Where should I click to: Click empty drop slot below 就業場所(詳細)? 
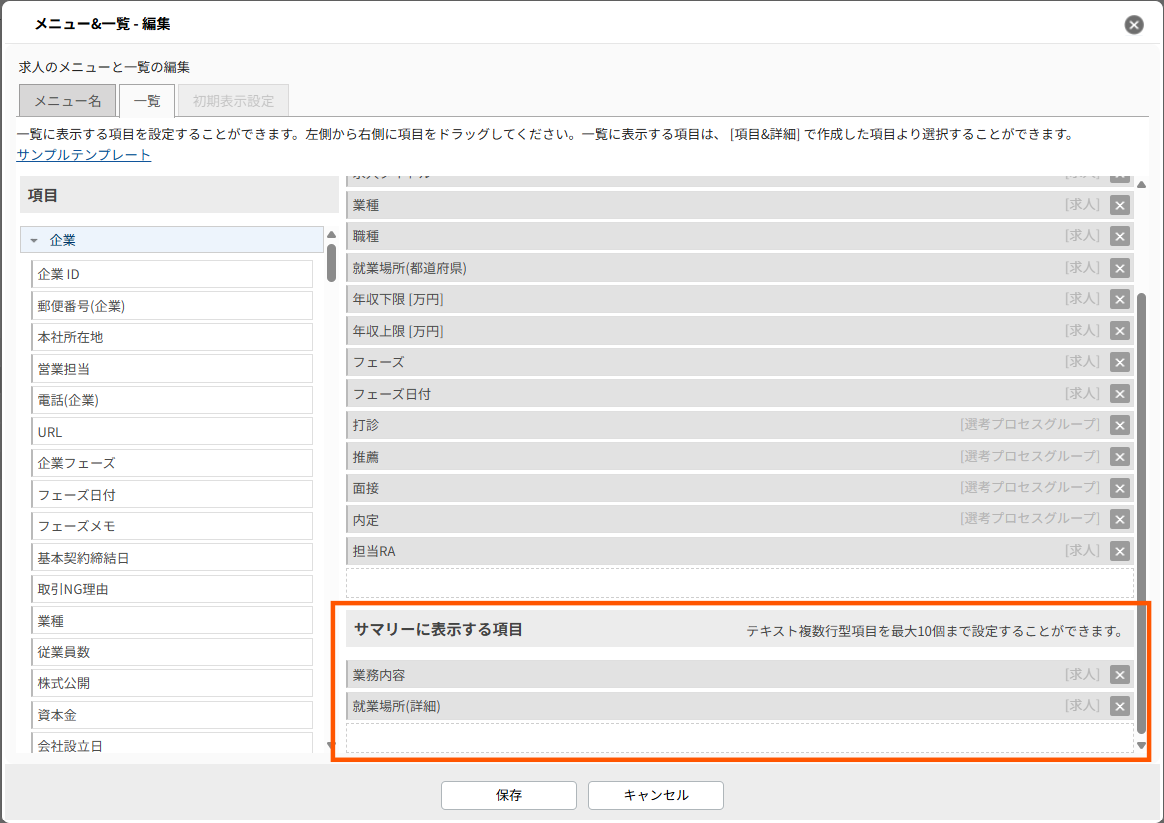tap(739, 738)
